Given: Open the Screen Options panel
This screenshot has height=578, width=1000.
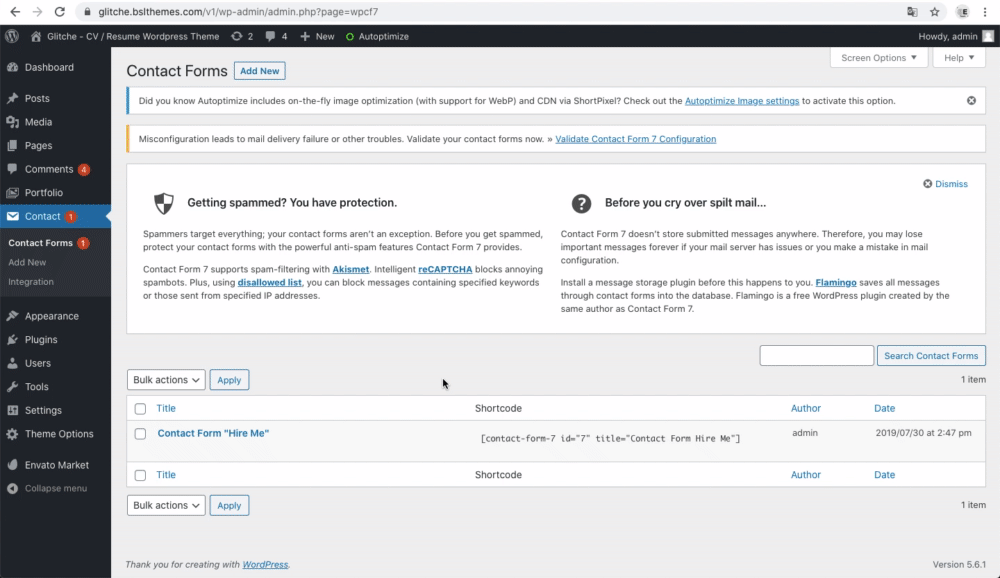Looking at the screenshot, I should tap(879, 58).
